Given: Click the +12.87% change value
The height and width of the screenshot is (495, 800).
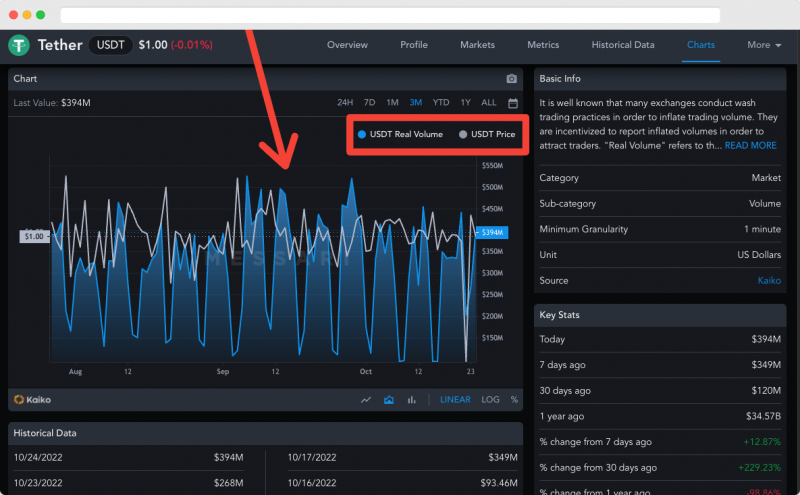Looking at the screenshot, I should point(762,442).
